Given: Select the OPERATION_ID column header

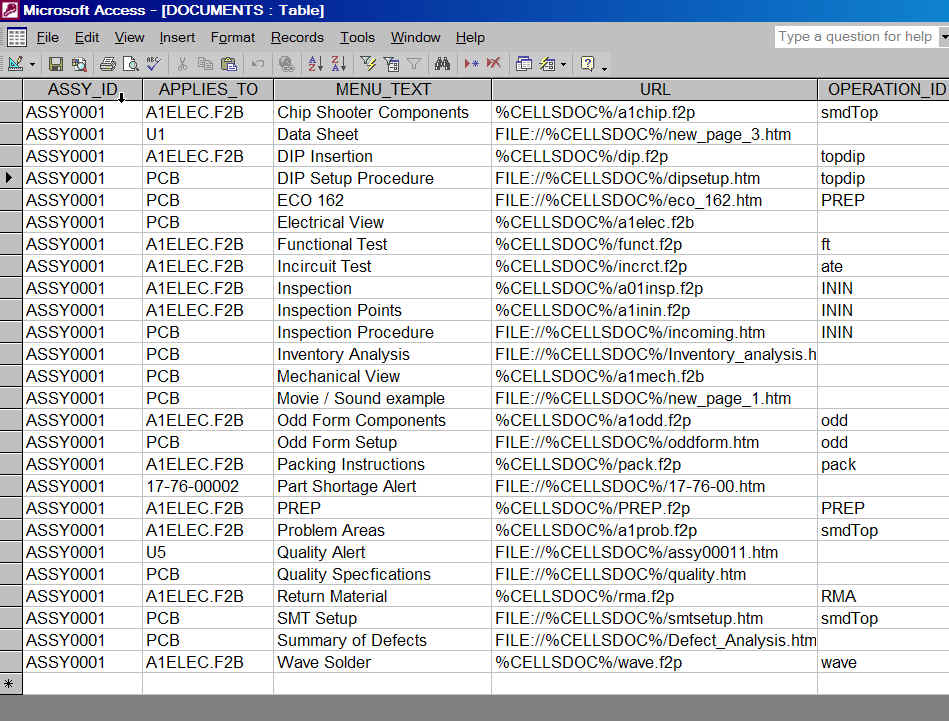Looking at the screenshot, I should click(x=884, y=90).
